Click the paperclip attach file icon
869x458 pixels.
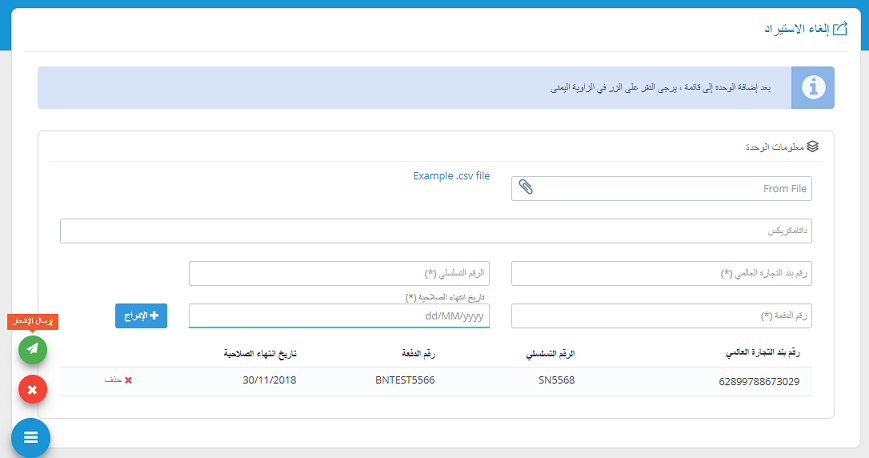[526, 188]
